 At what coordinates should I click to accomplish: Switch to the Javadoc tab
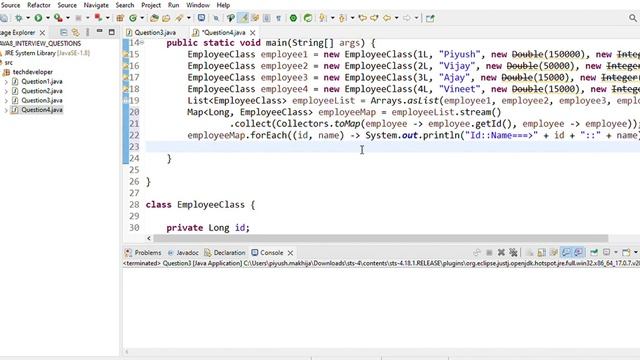[183, 253]
